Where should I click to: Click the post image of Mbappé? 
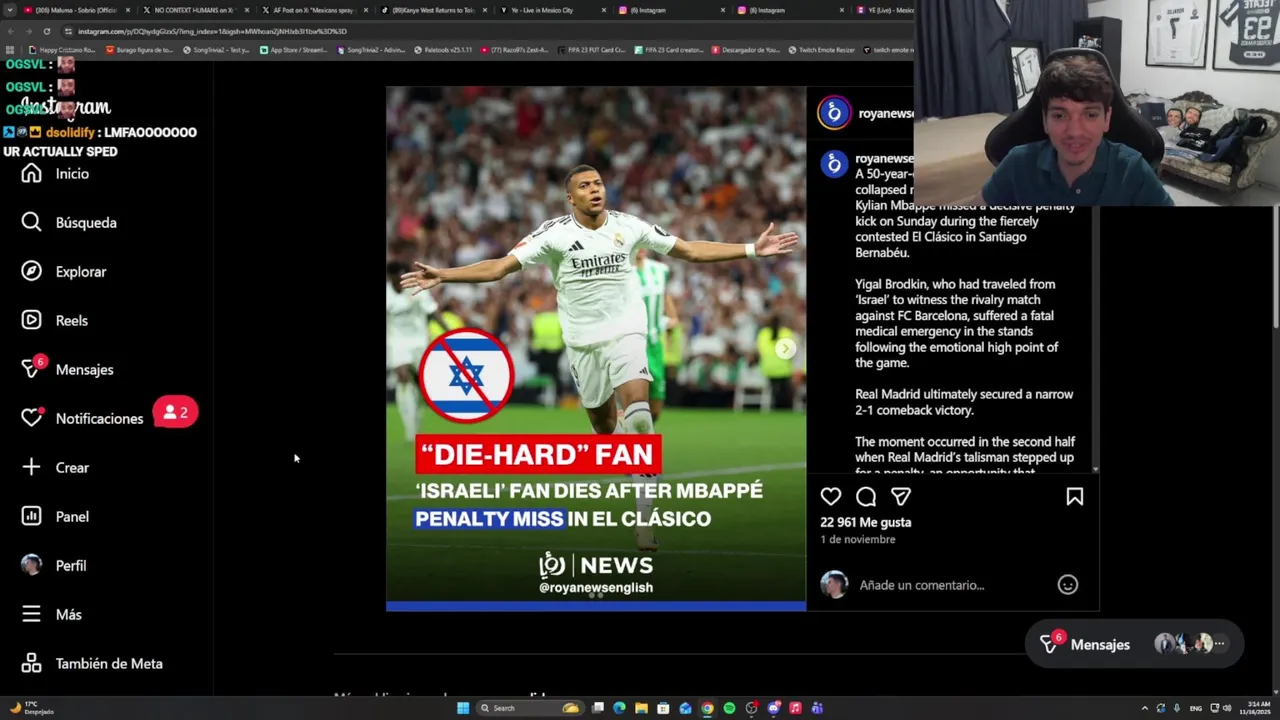point(596,348)
